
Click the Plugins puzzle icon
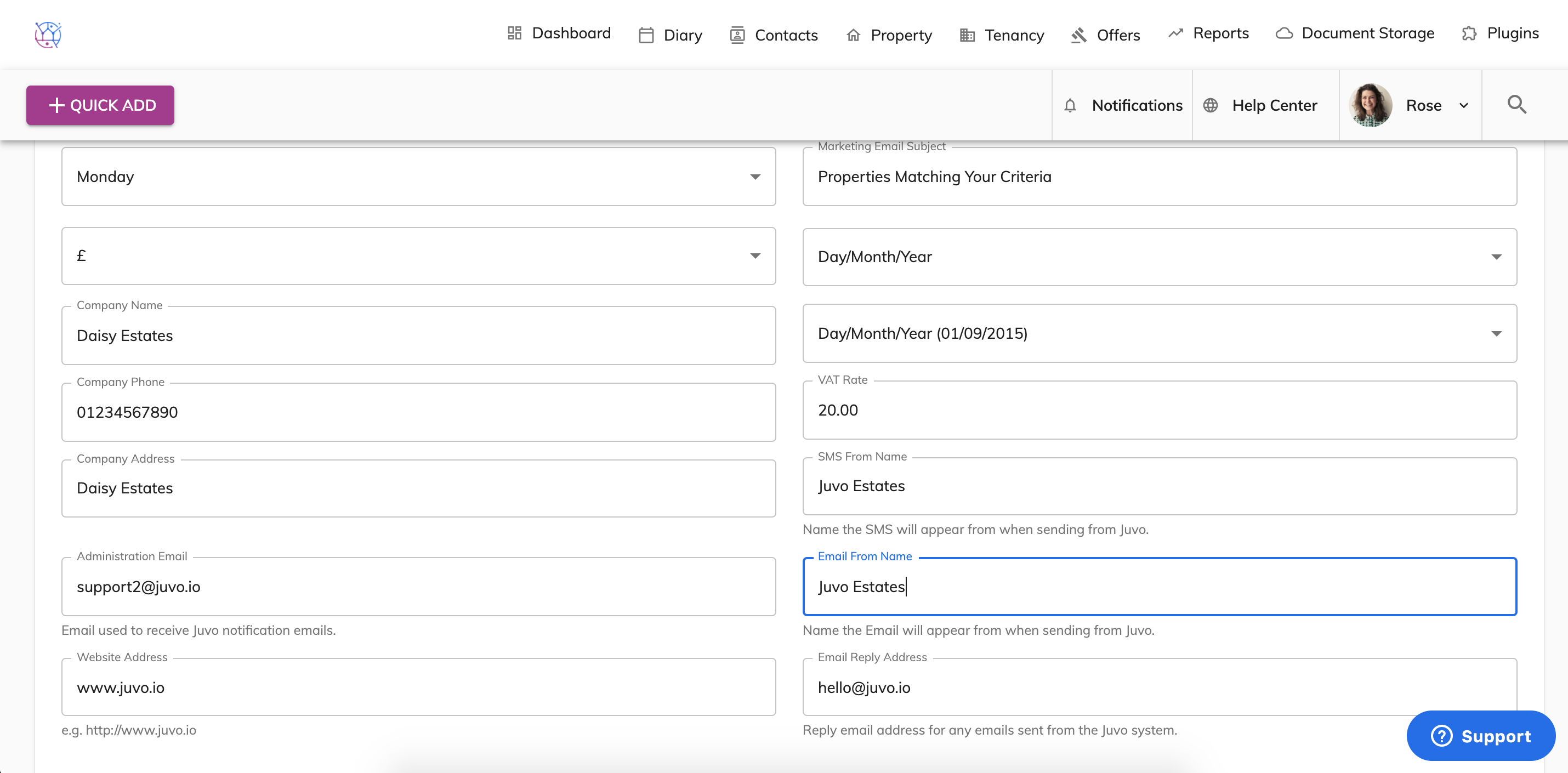tap(1469, 33)
